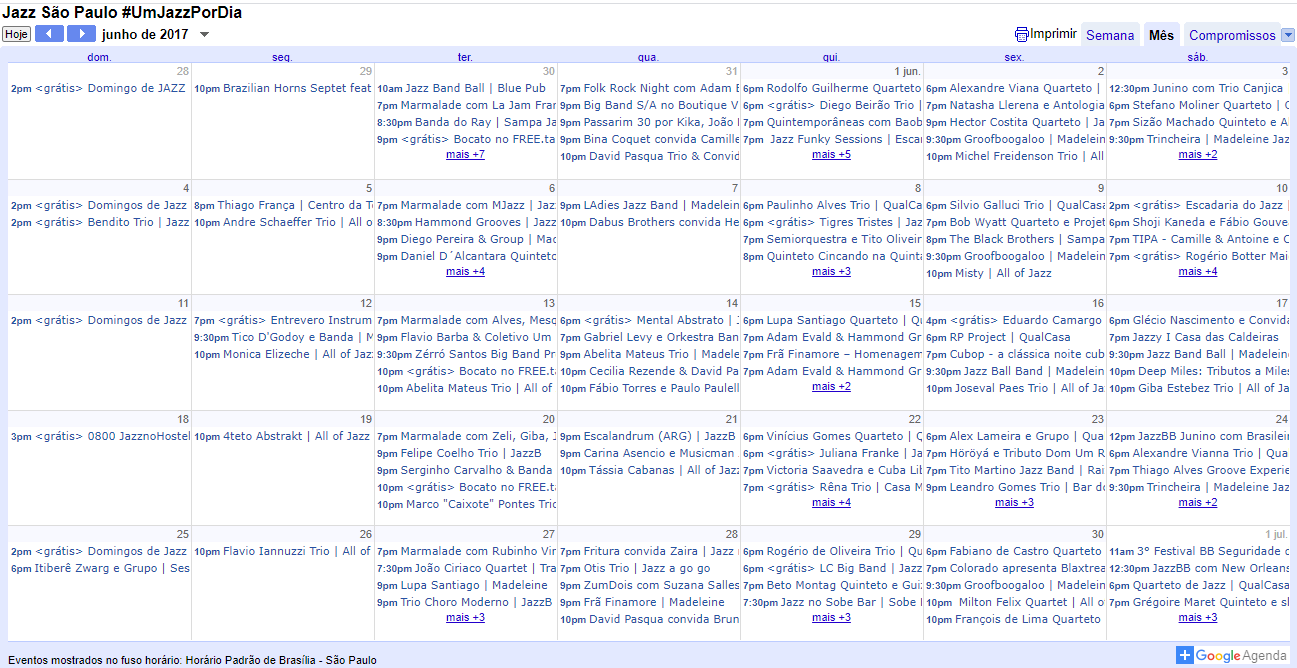This screenshot has width=1297, height=668.
Task: Expand 'mais +2' on June 15
Action: click(x=831, y=387)
